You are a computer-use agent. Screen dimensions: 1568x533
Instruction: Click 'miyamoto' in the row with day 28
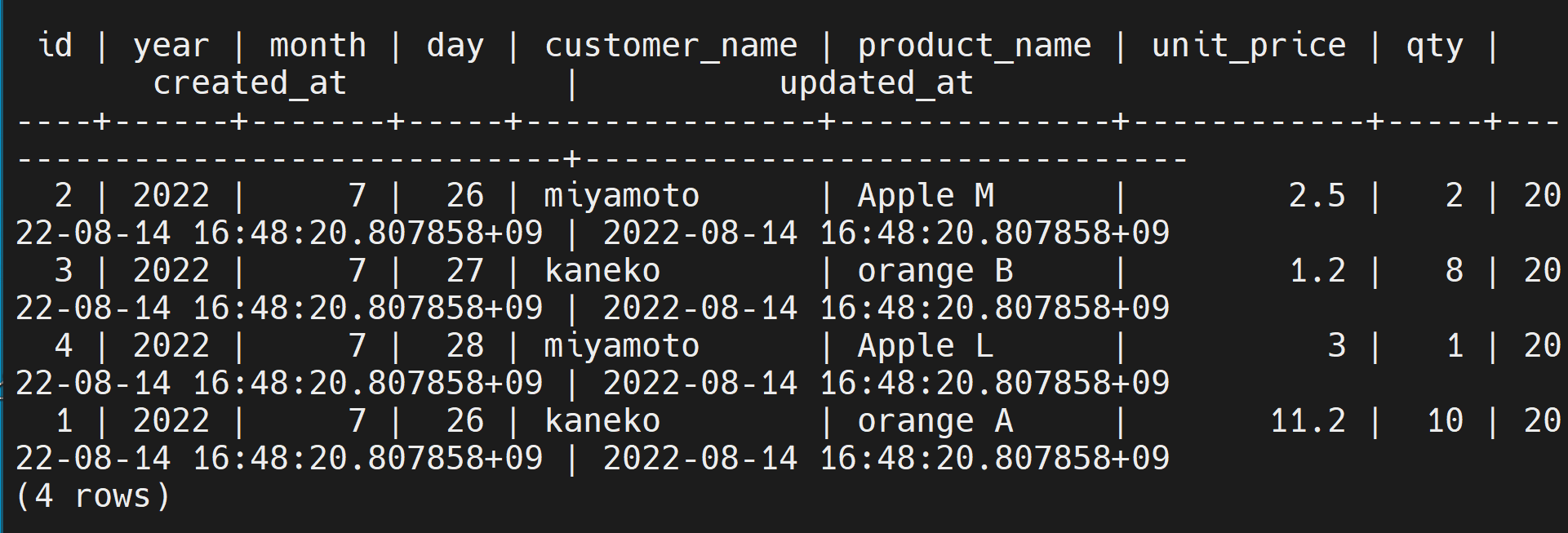tap(621, 345)
